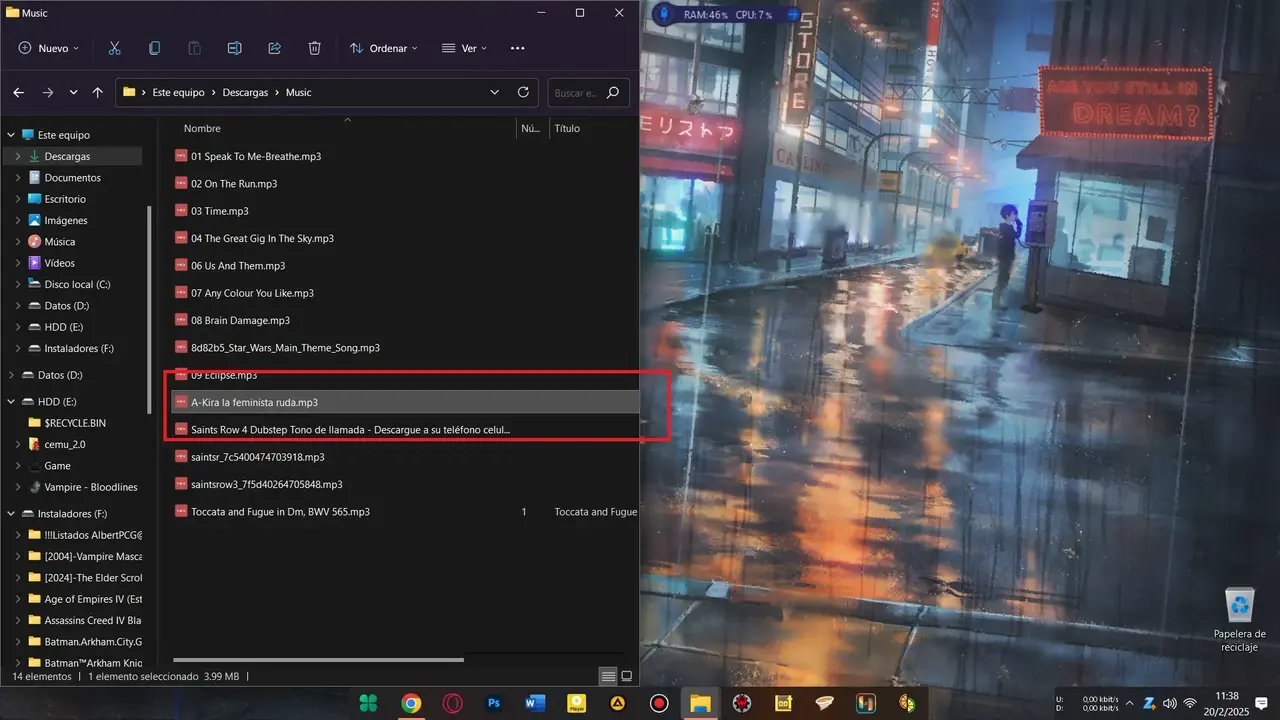Screen dimensions: 1280x720
Task: Click Este equipo in the address breadcrumb
Action: coord(178,92)
